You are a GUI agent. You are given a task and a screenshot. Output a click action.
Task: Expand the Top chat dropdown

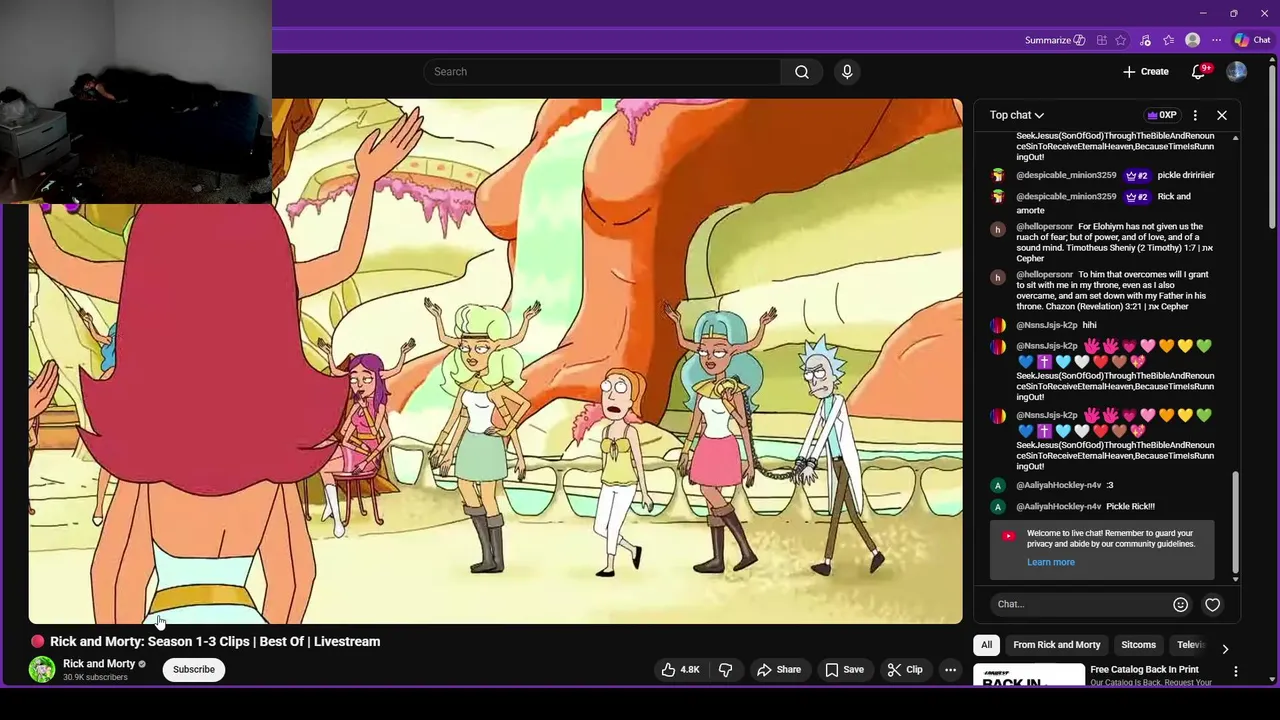coord(1017,115)
